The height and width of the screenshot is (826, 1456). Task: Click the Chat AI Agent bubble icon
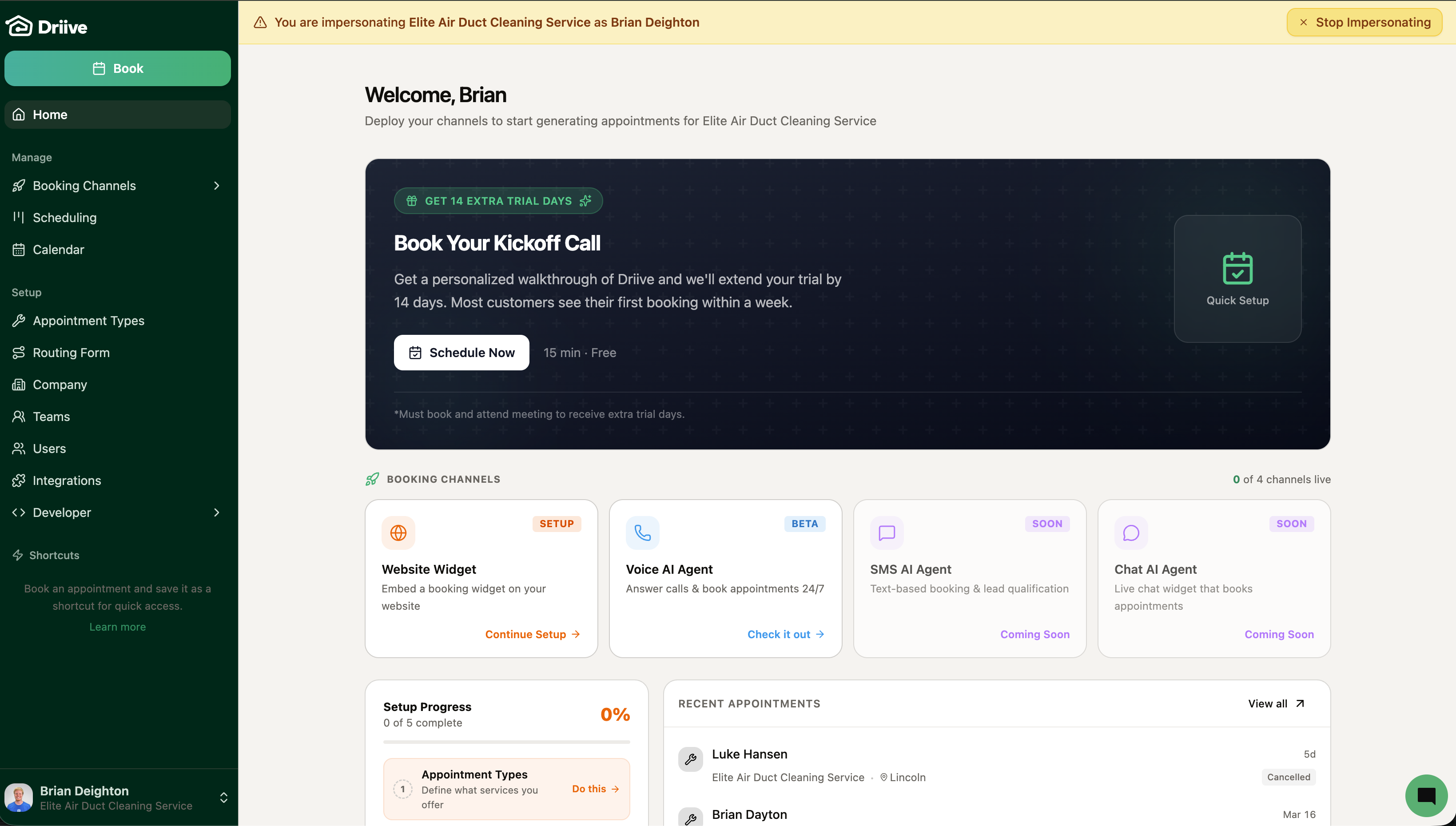pyautogui.click(x=1131, y=533)
